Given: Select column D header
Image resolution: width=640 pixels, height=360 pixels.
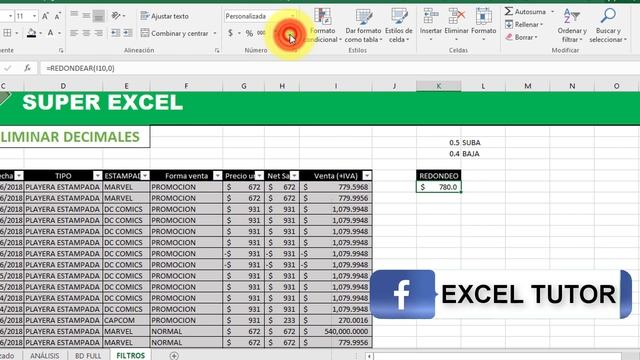Looking at the screenshot, I should [63, 86].
